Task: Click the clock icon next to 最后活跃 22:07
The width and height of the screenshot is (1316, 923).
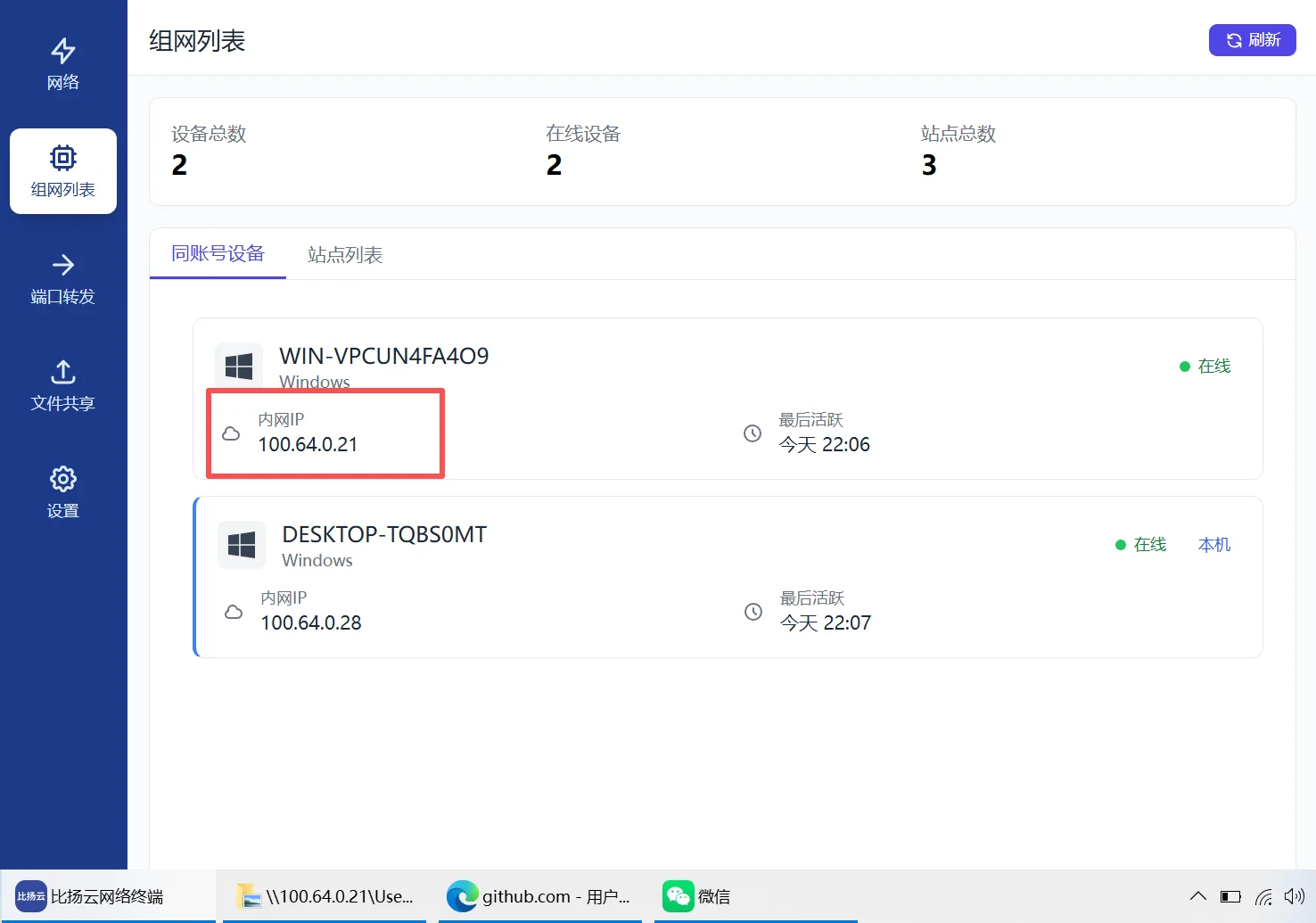Action: (x=753, y=612)
